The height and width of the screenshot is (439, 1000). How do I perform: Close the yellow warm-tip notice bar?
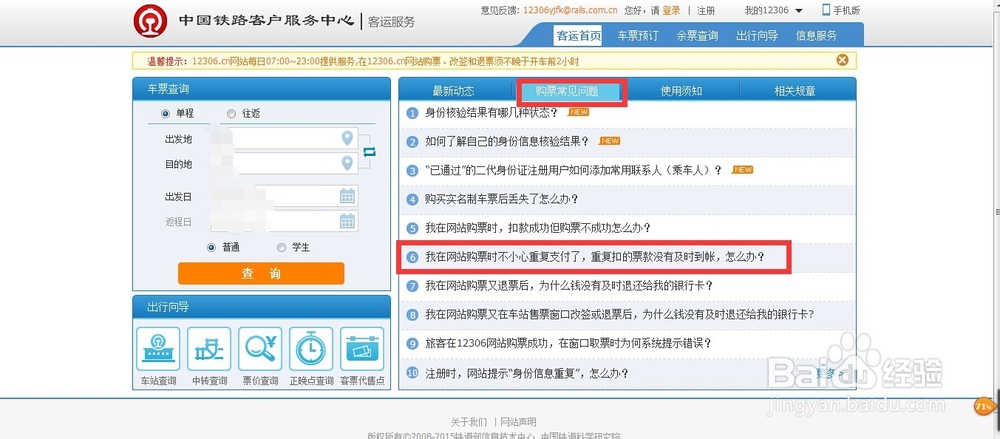point(842,60)
